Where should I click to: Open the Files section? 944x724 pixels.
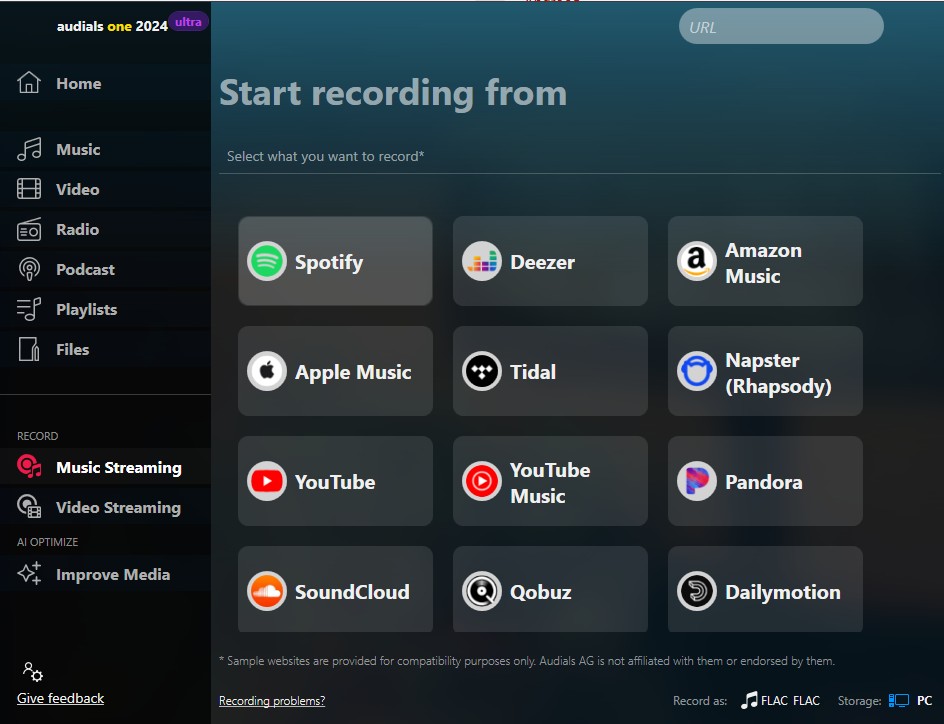click(105, 349)
